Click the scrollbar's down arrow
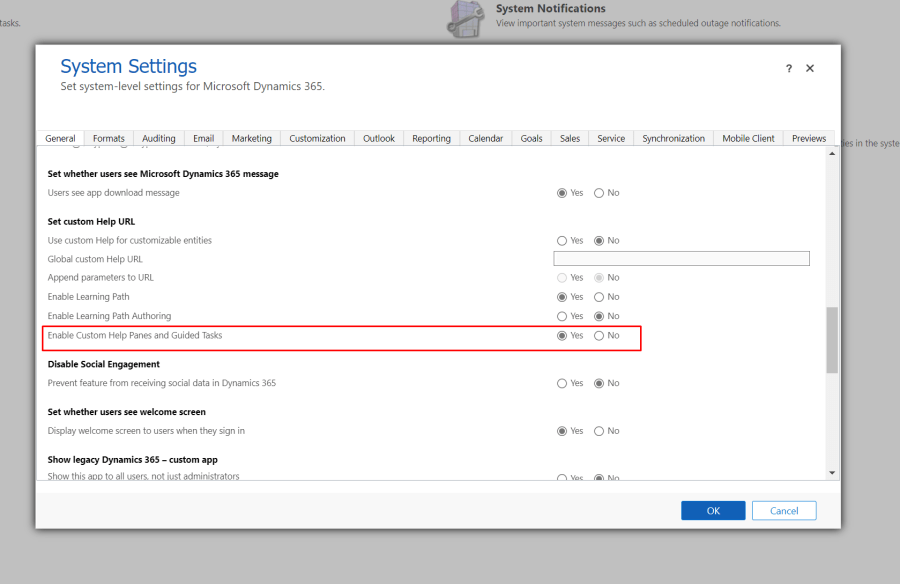900x584 pixels. tap(830, 472)
